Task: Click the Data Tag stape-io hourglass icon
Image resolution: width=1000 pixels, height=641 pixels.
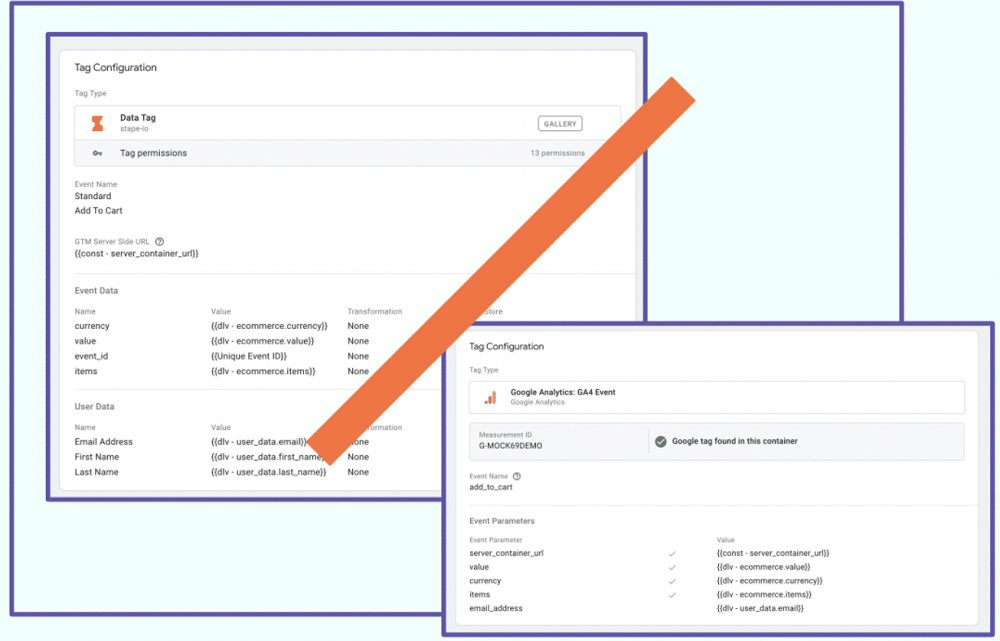Action: pyautogui.click(x=97, y=123)
